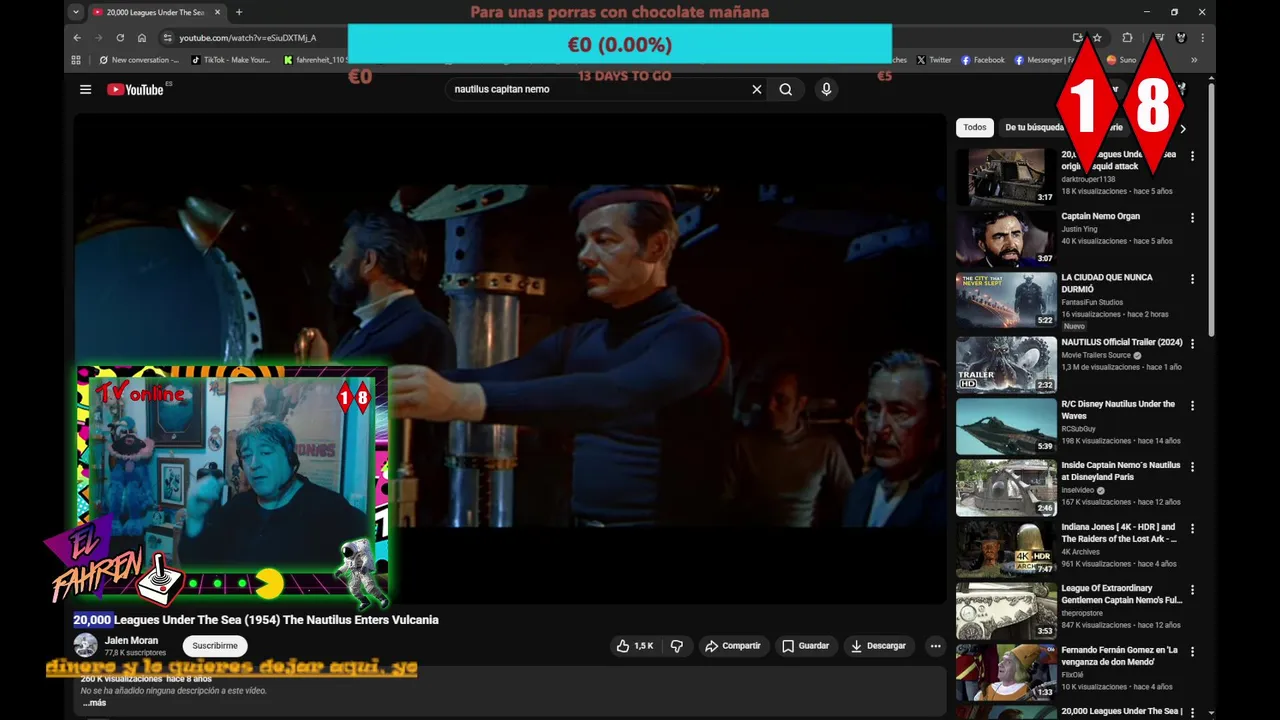Switch to the 20,000 Leagues Under The Sea tab

tap(155, 12)
